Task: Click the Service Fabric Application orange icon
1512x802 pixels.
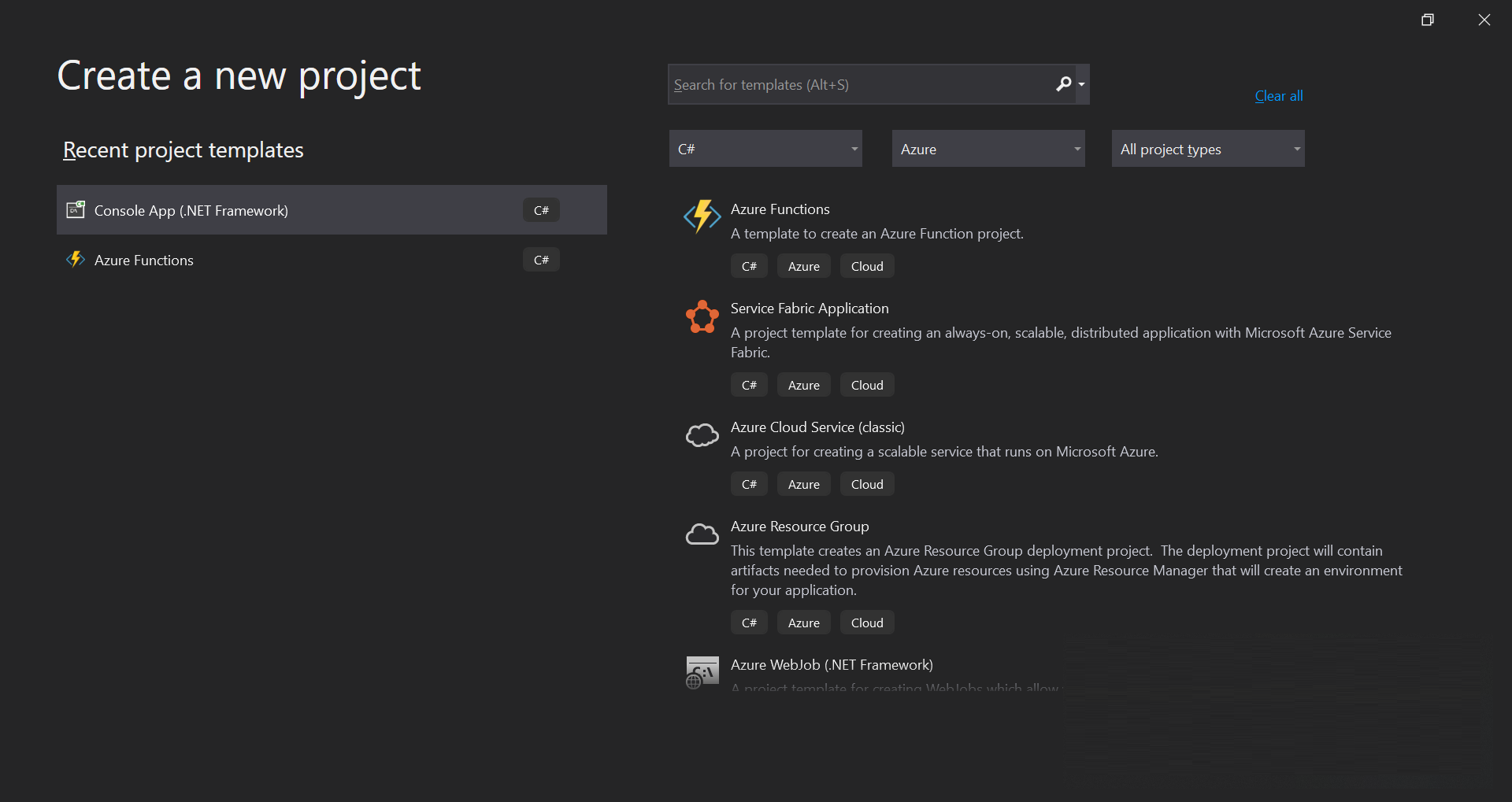Action: pos(702,317)
